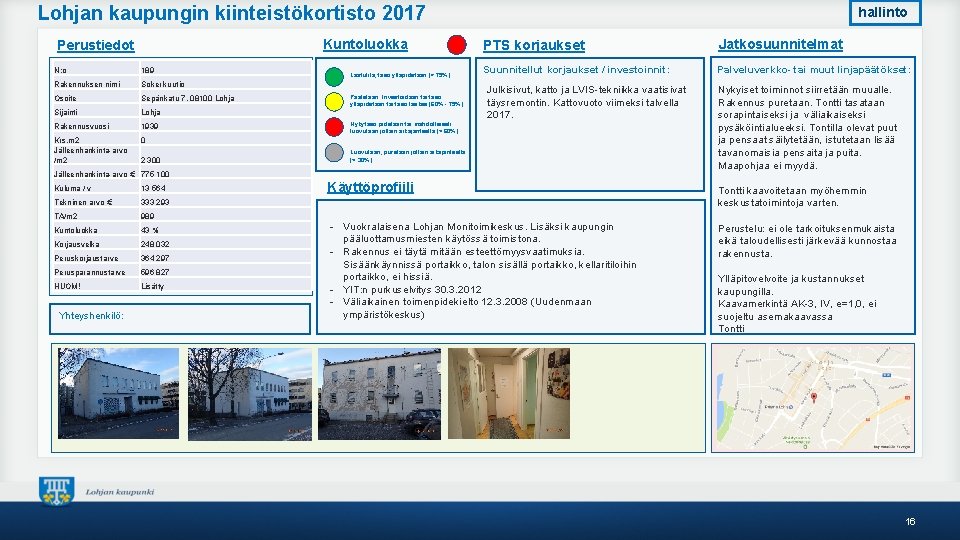
Task: Click the Jälleenhankinta-arvo € row label
Action: (95, 174)
